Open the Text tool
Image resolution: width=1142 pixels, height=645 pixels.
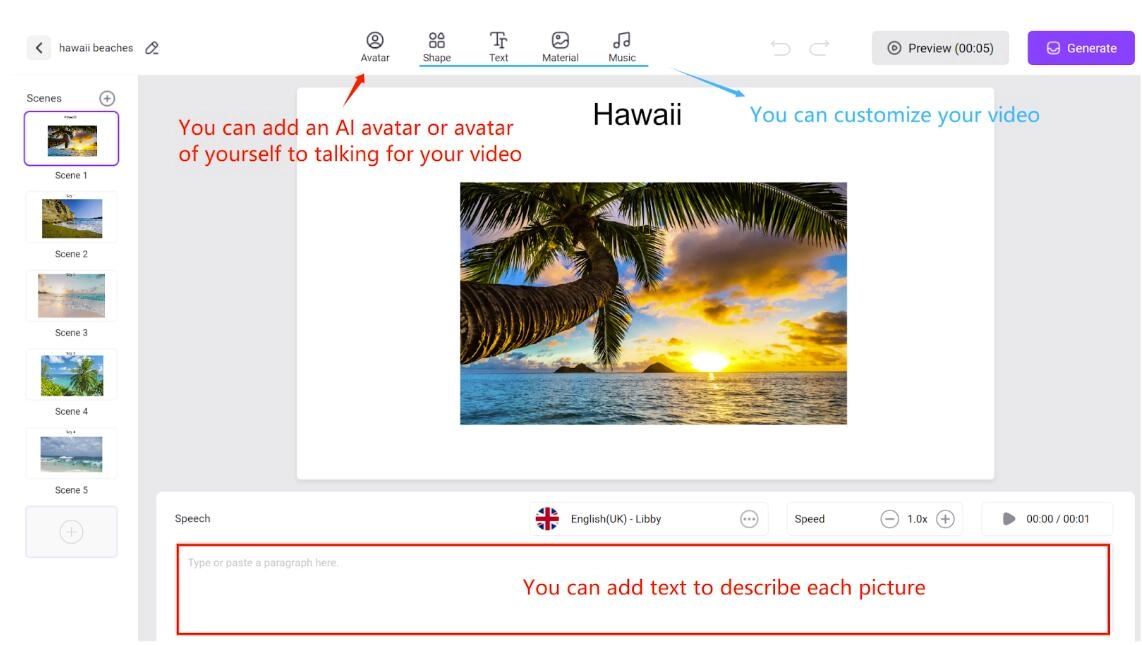(x=497, y=45)
